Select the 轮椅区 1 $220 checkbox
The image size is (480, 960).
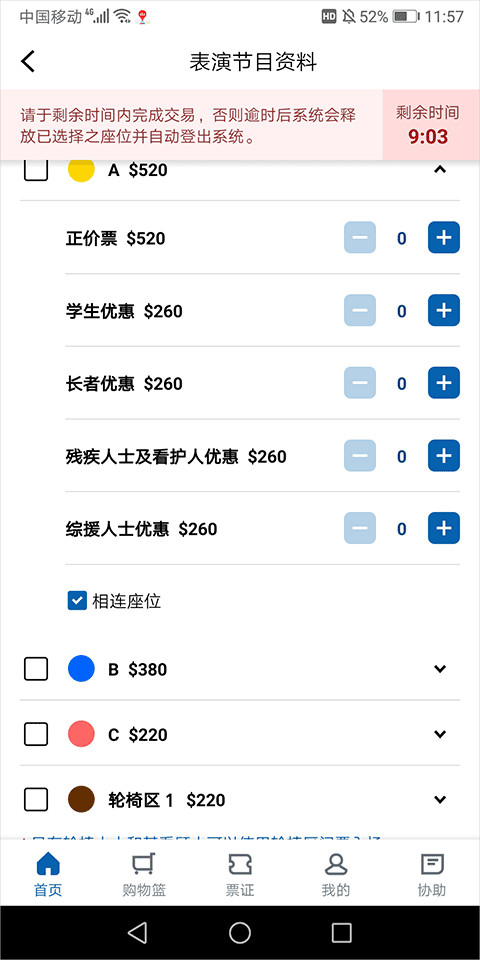click(x=36, y=799)
